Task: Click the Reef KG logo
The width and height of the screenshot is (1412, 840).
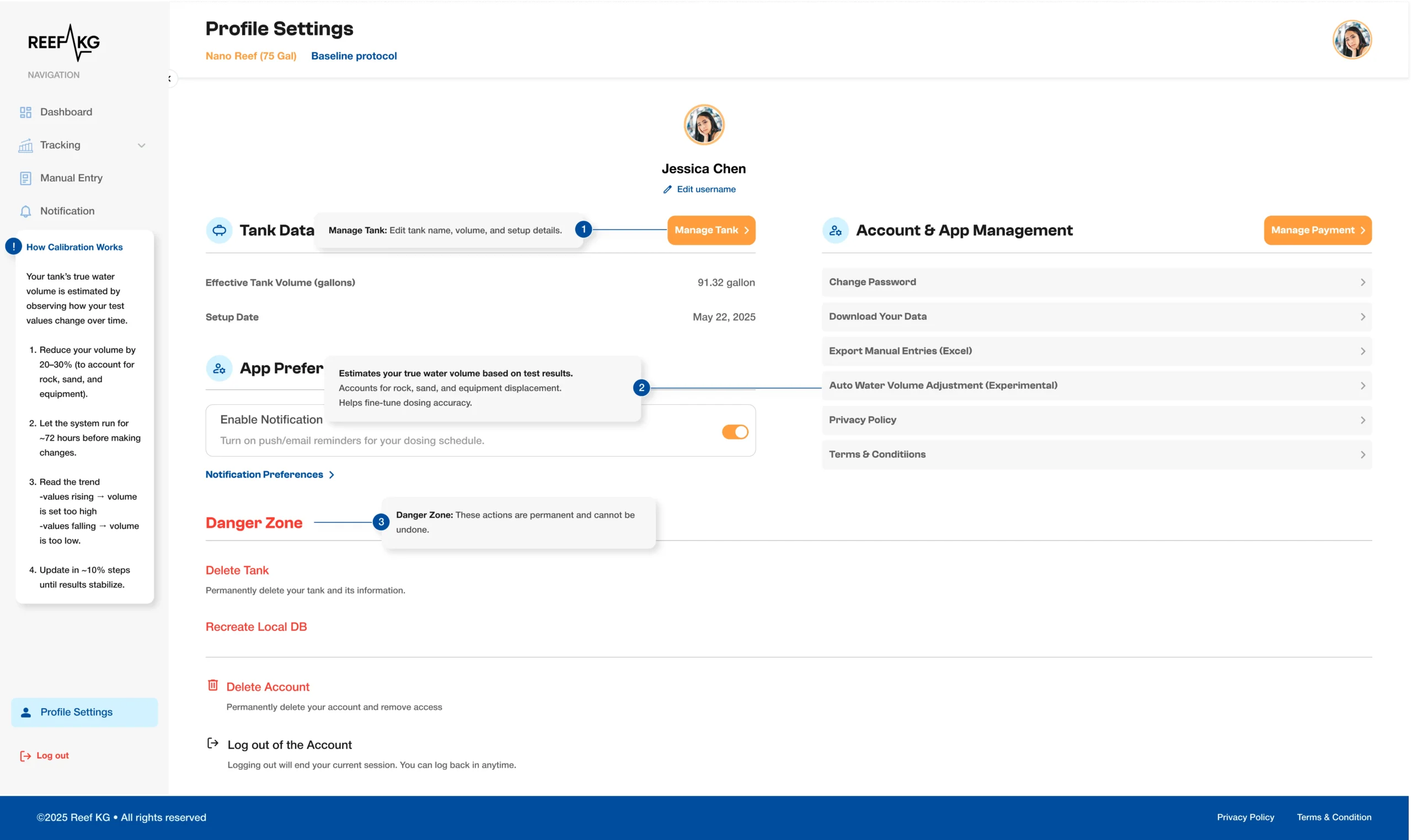Action: (64, 42)
